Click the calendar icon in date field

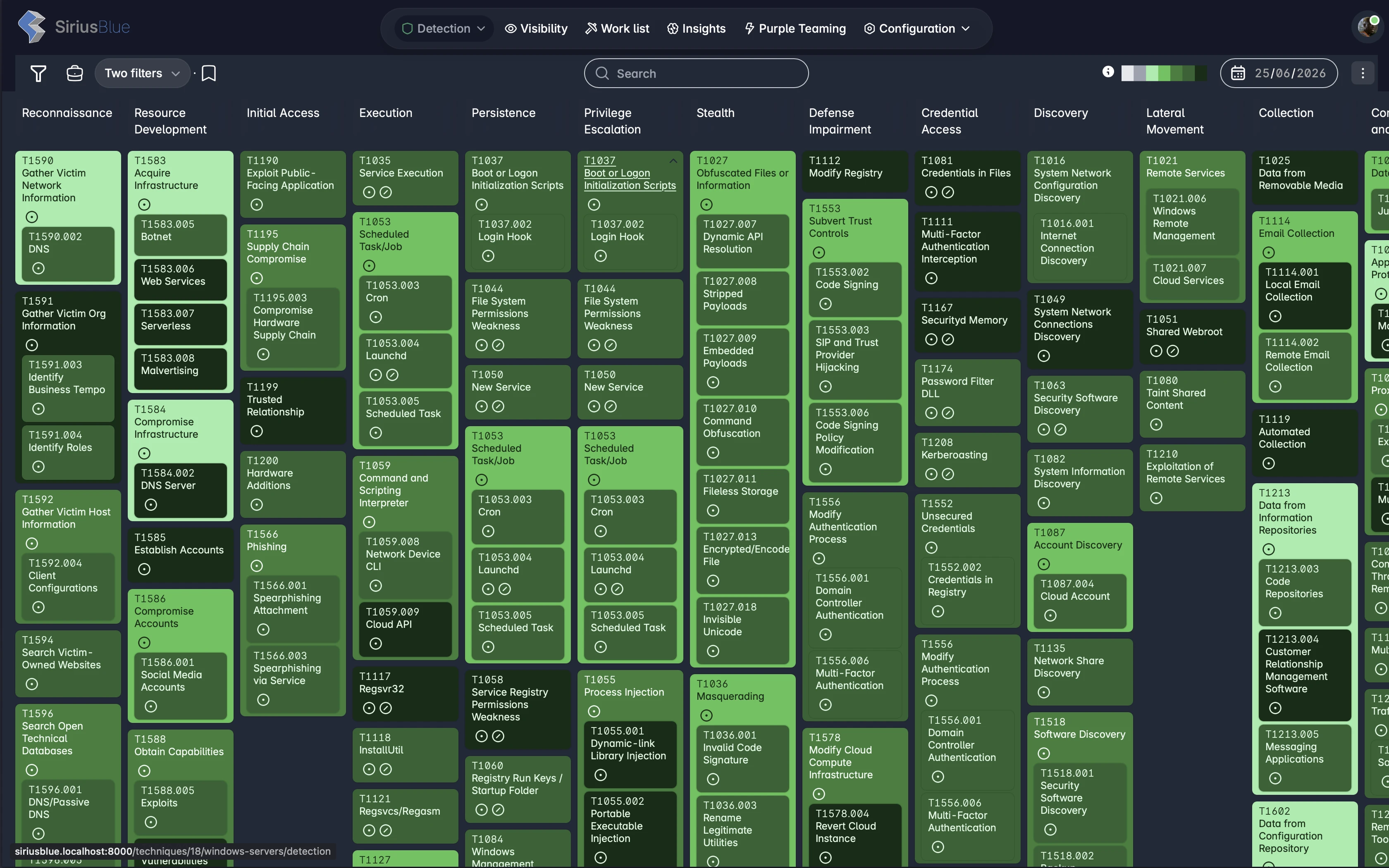1238,74
